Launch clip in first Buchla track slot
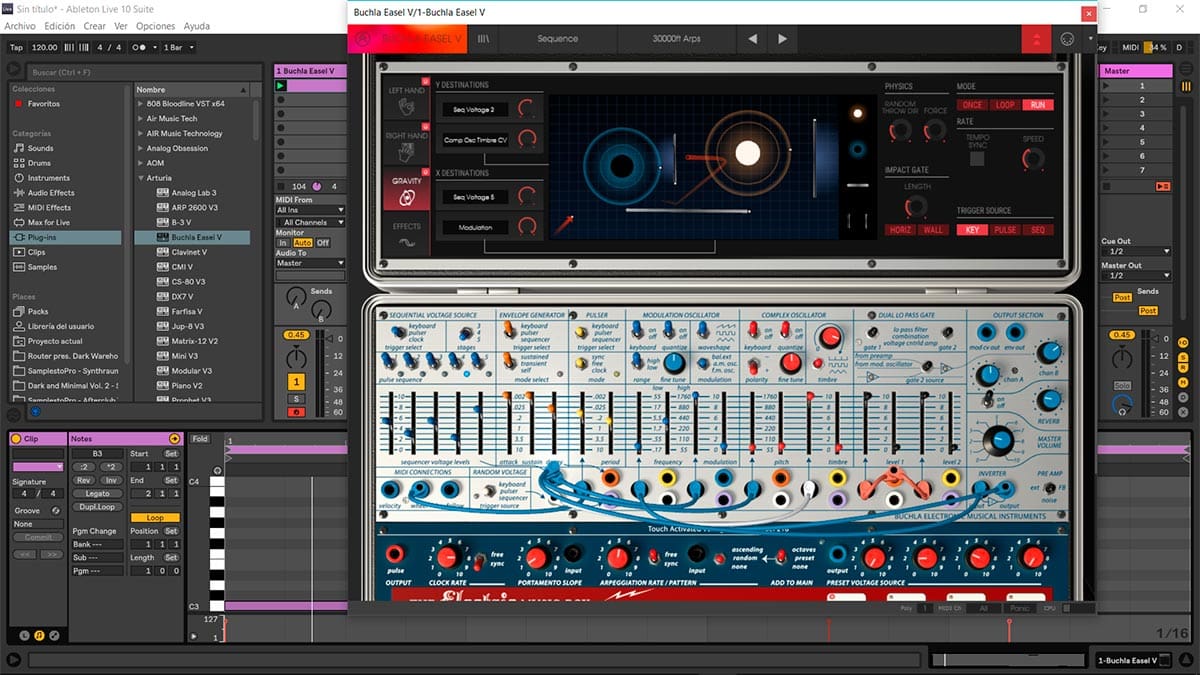The height and width of the screenshot is (675, 1200). click(x=282, y=86)
